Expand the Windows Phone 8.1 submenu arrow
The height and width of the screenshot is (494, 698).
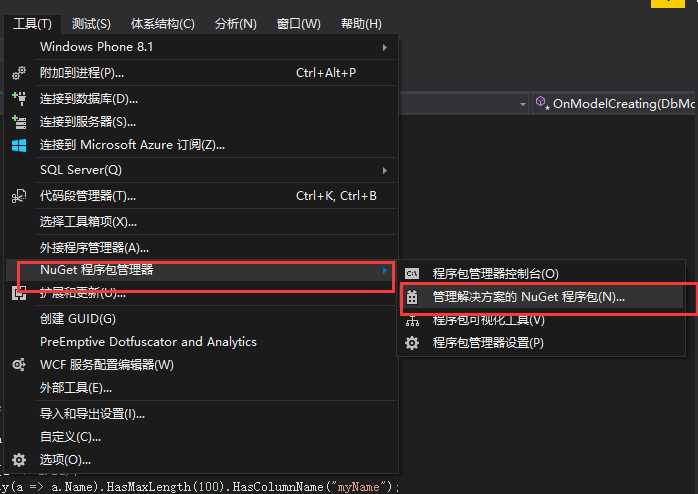[385, 47]
